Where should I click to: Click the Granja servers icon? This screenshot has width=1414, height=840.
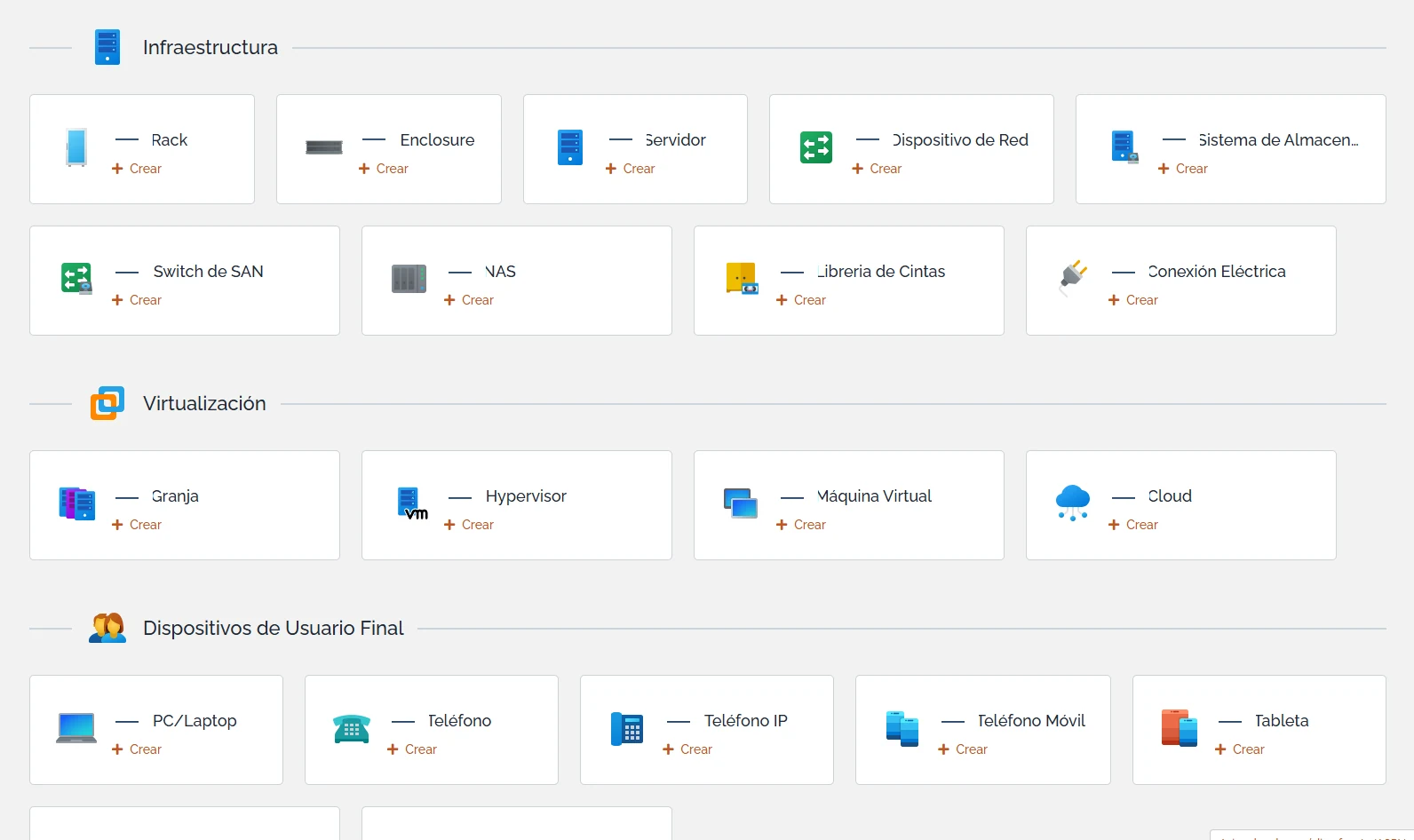pos(77,503)
